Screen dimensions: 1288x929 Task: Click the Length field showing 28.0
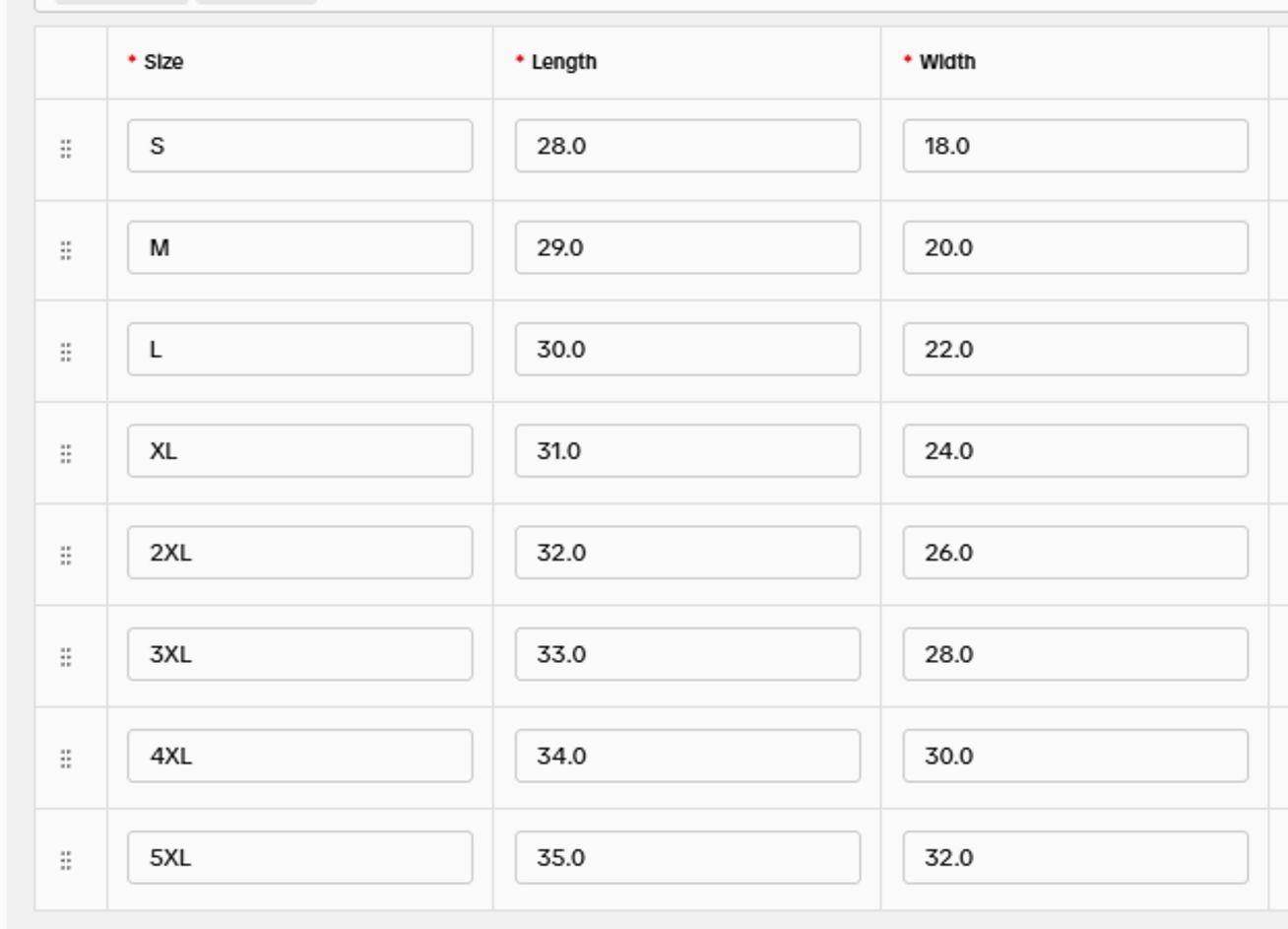(687, 146)
